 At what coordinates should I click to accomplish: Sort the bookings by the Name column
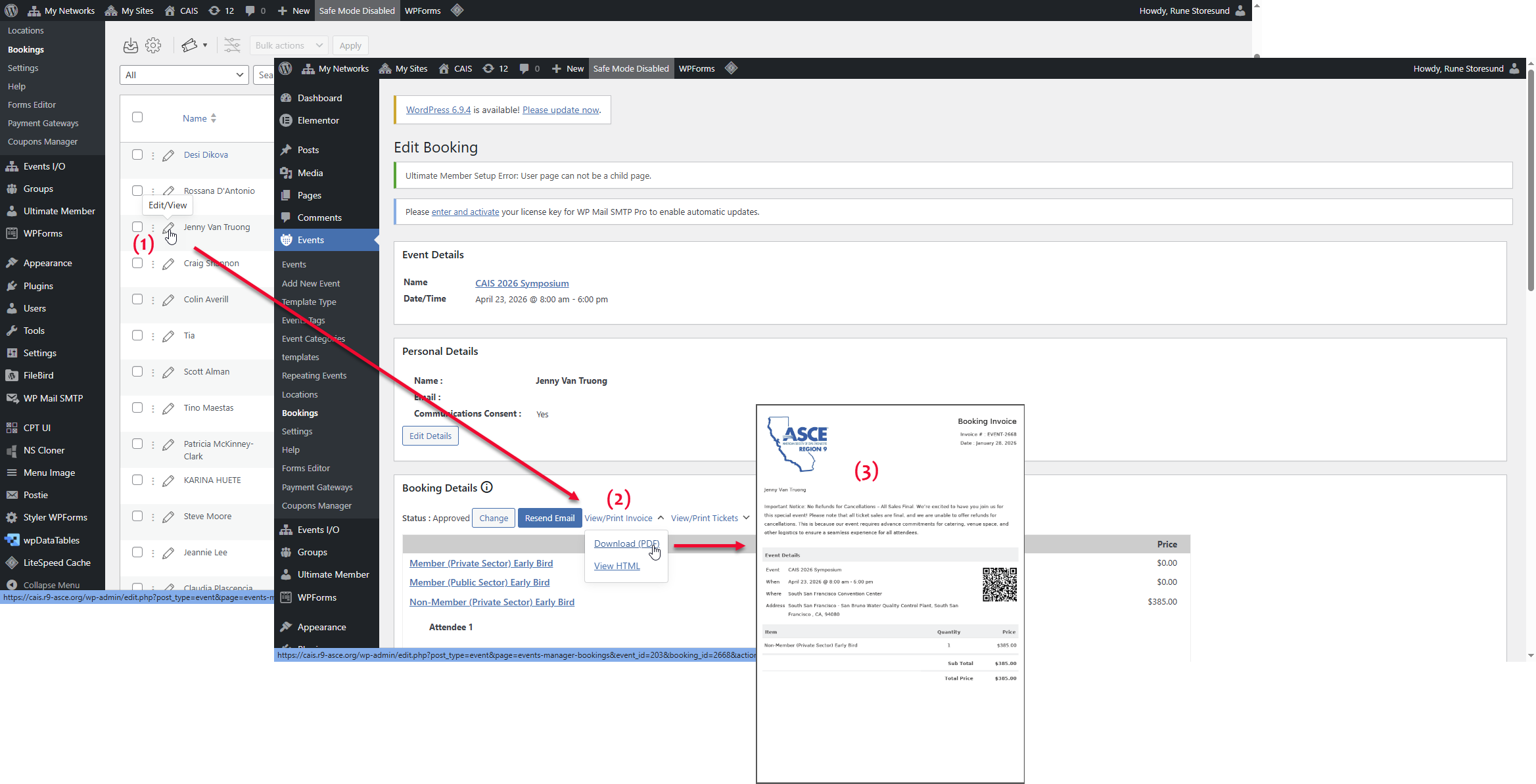(199, 118)
